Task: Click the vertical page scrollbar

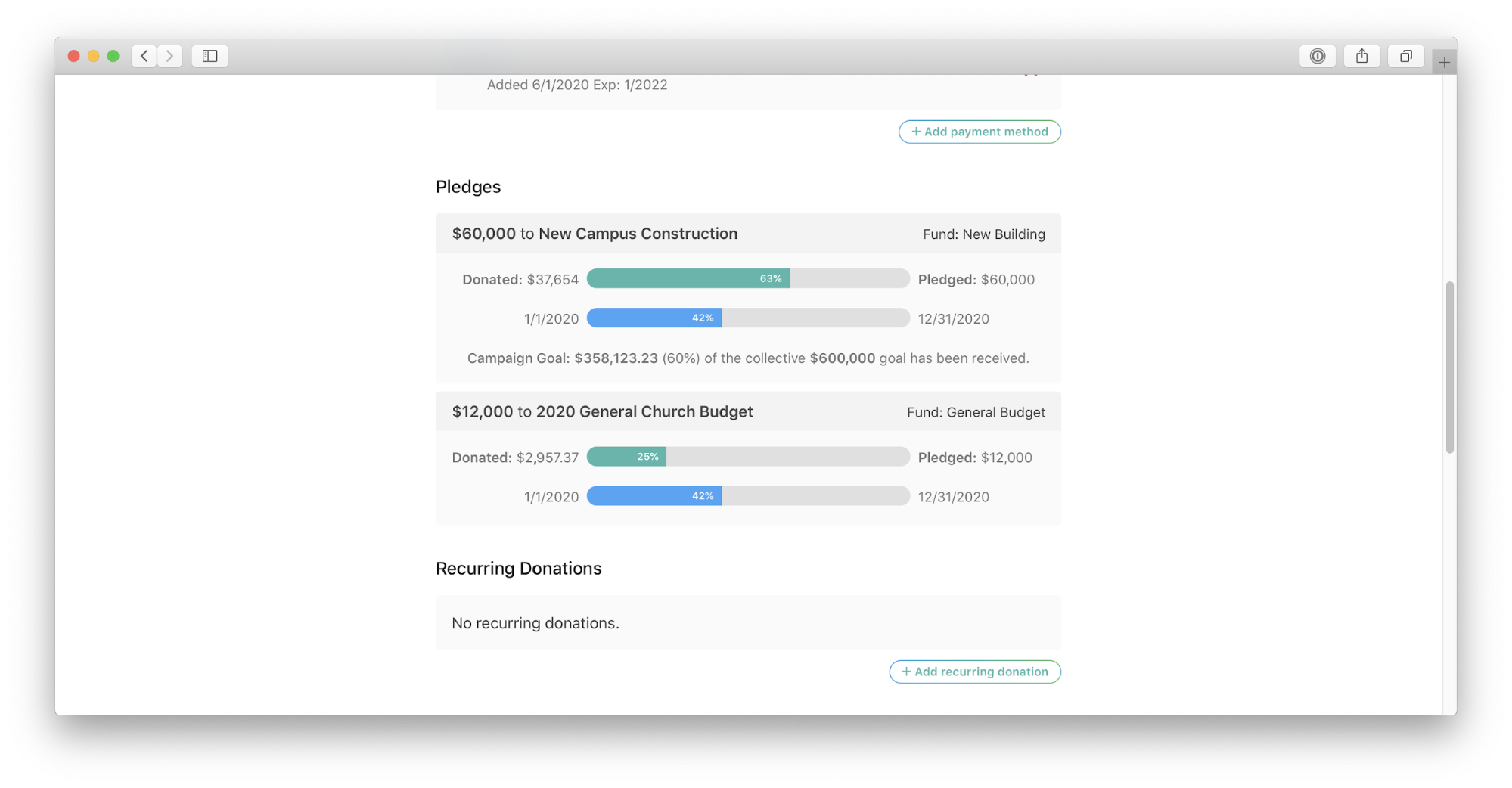Action: (1449, 367)
